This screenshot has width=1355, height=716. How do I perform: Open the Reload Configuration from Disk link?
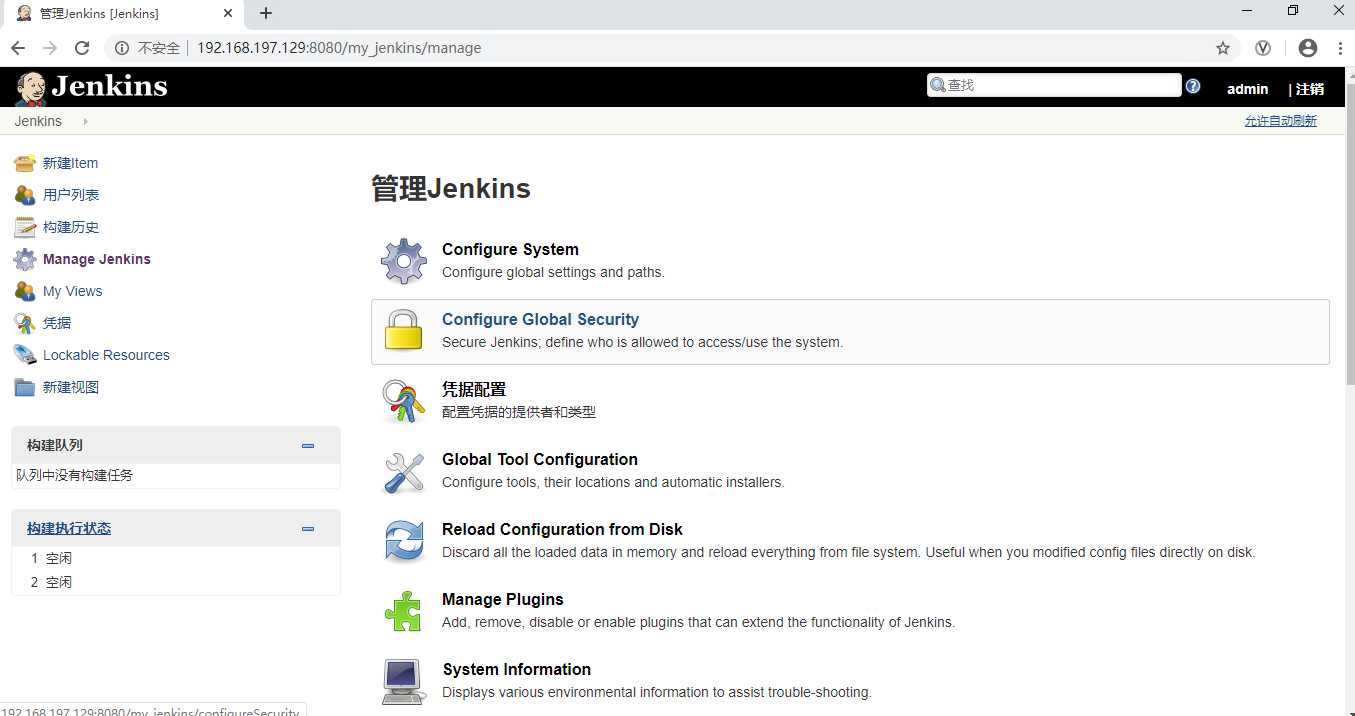coord(562,529)
